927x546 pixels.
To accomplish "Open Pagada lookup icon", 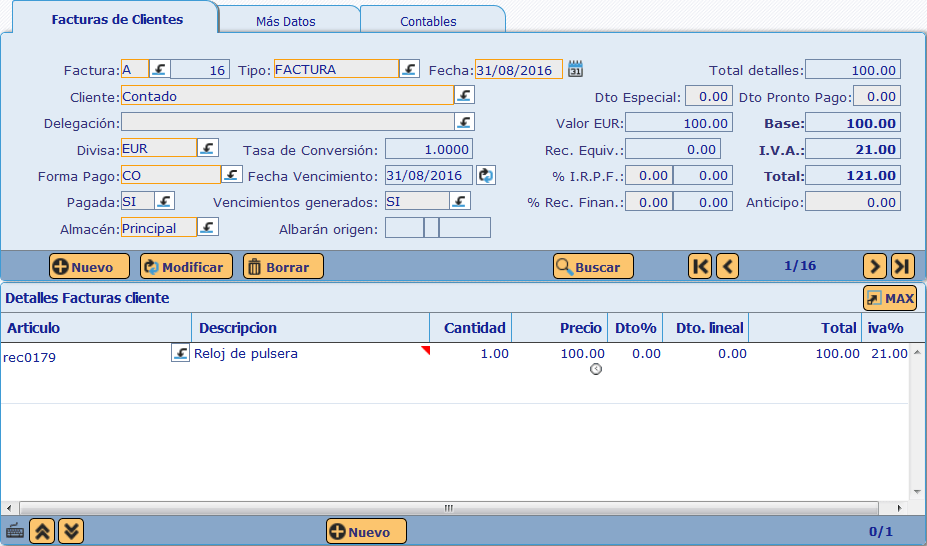I will (164, 201).
